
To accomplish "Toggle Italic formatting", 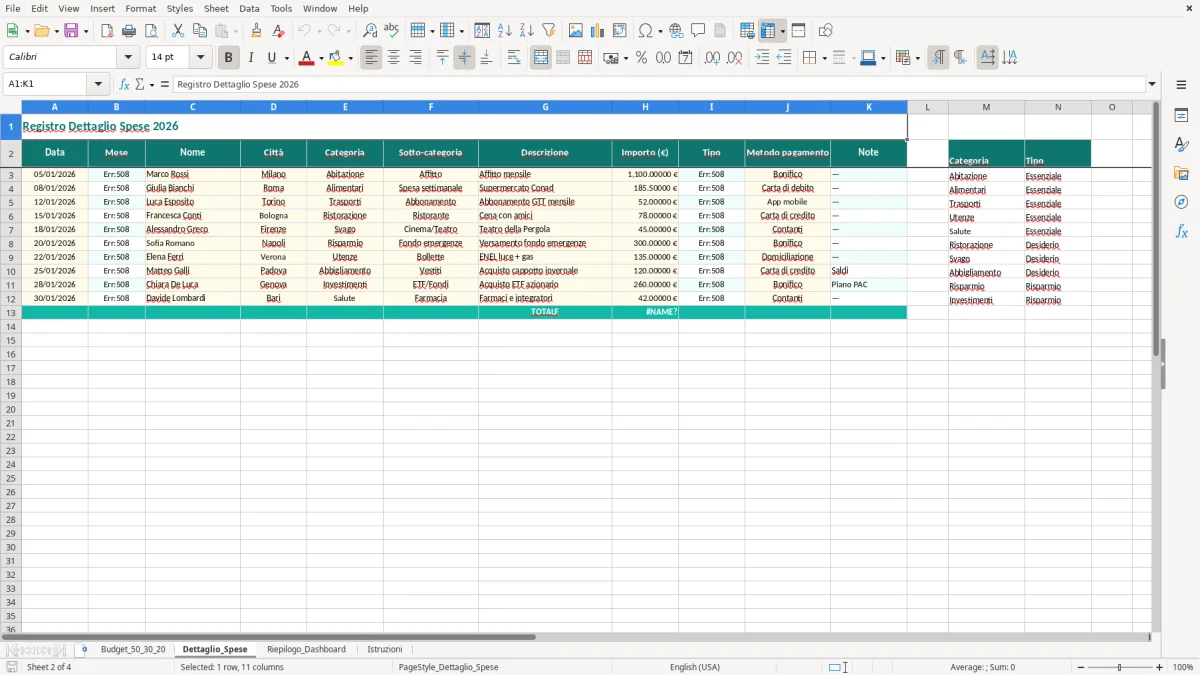I will (x=251, y=58).
